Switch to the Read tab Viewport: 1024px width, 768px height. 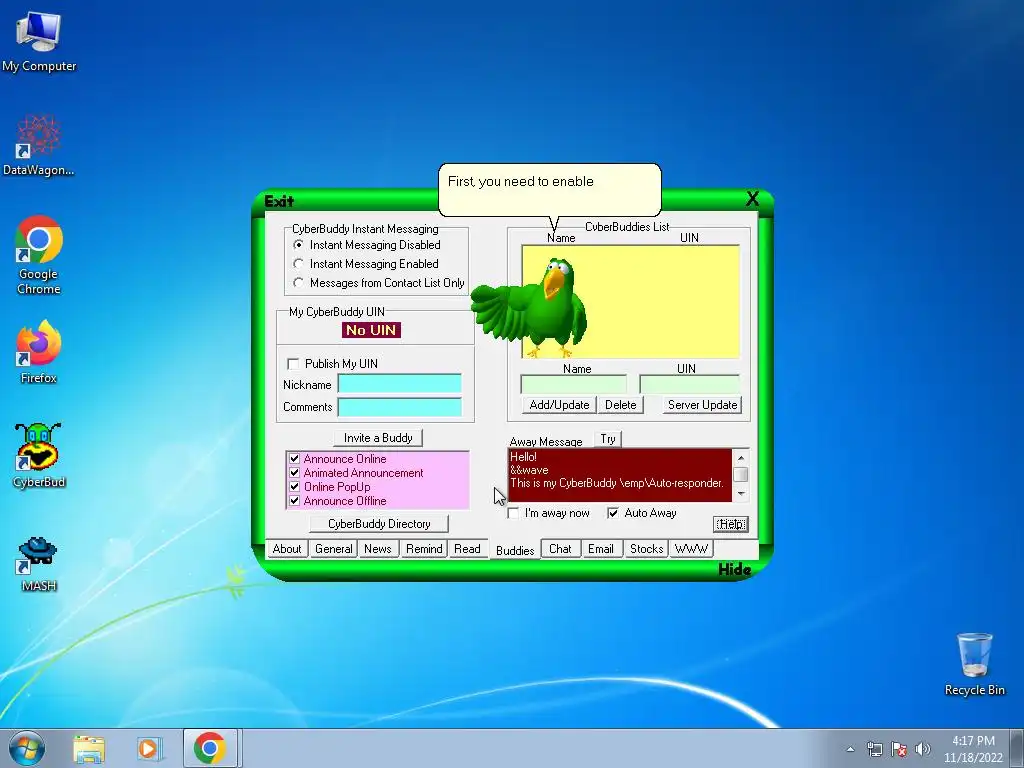[x=467, y=549]
